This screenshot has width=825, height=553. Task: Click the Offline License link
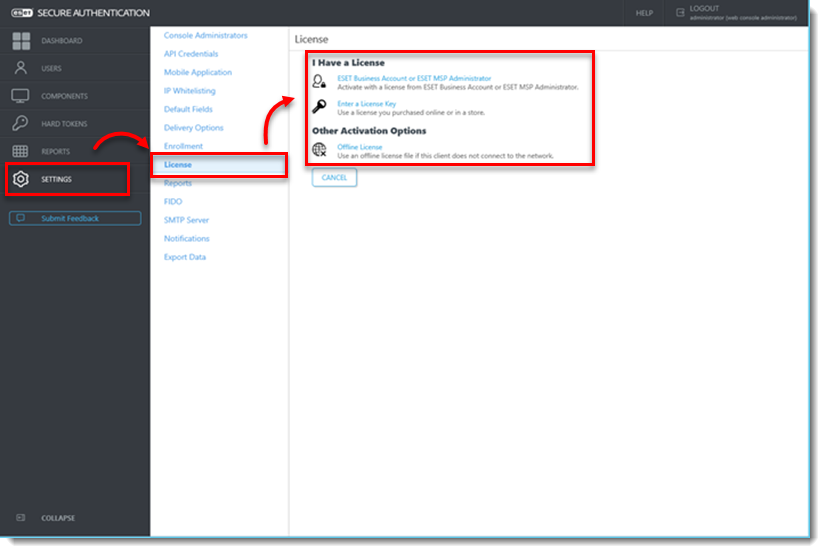coord(359,147)
